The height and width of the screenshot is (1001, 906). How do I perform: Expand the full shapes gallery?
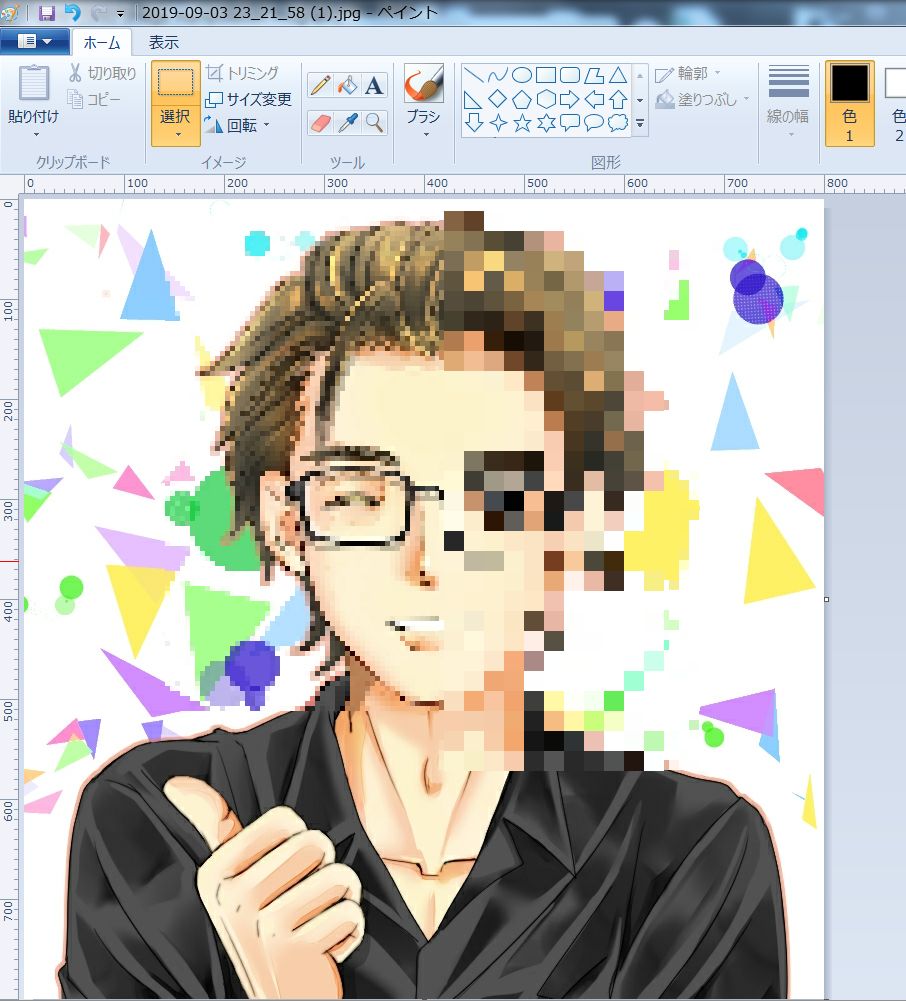tap(640, 123)
